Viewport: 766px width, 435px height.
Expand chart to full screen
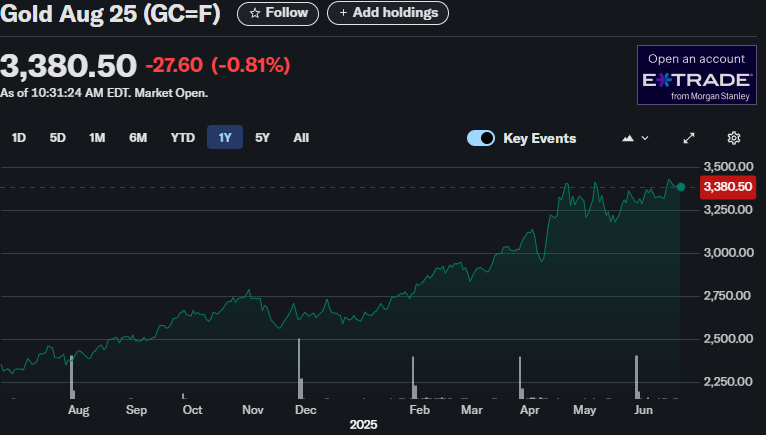tap(689, 138)
